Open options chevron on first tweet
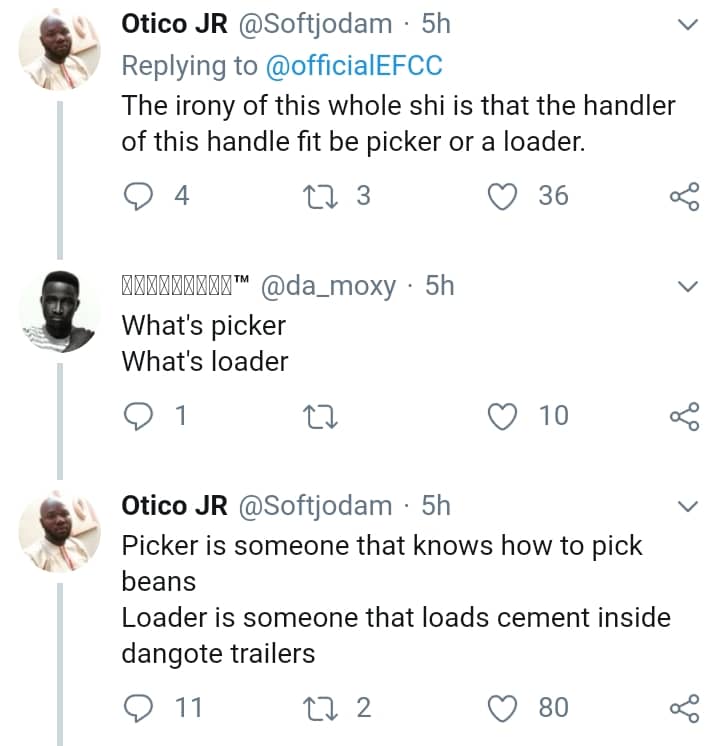Image resolution: width=720 pixels, height=746 pixels. 687,25
